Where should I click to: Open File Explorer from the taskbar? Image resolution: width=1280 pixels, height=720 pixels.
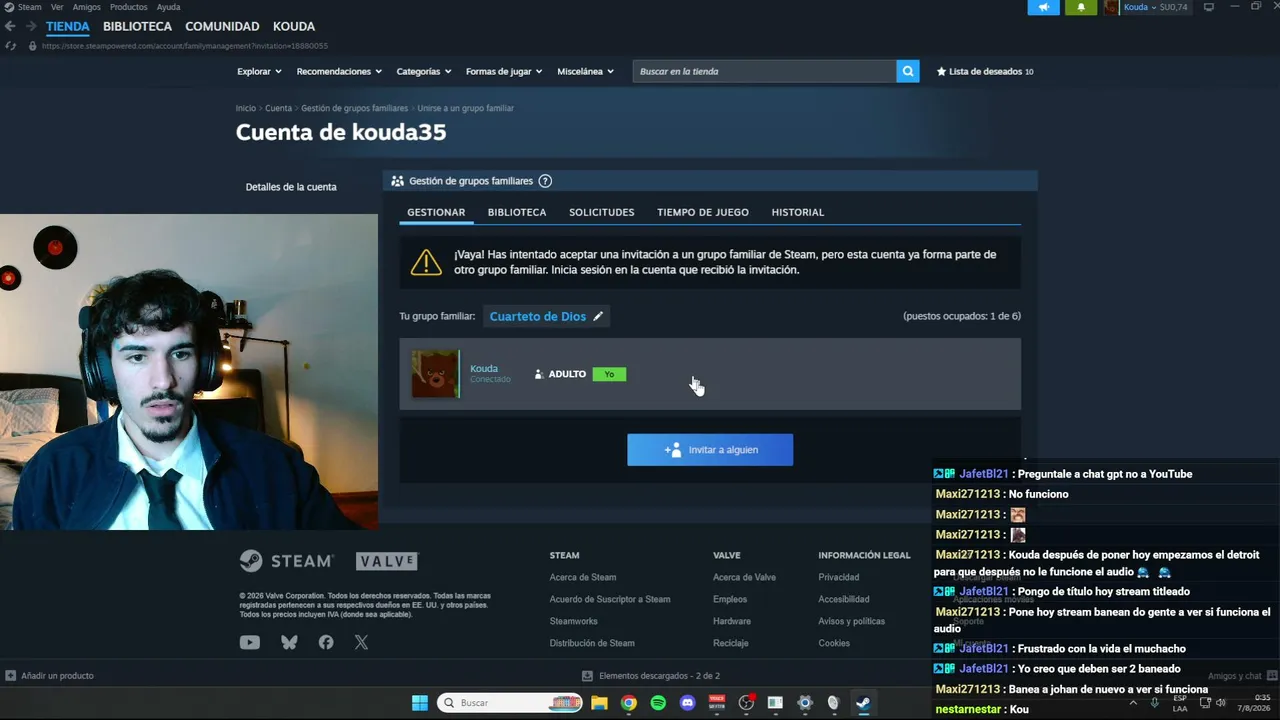599,703
